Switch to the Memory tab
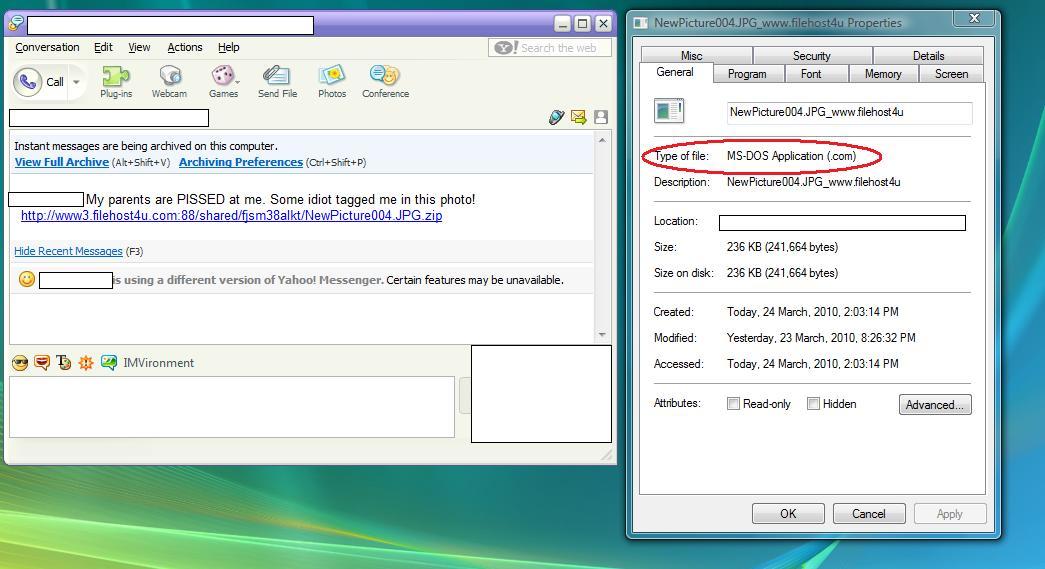Image resolution: width=1045 pixels, height=569 pixels. click(x=883, y=74)
